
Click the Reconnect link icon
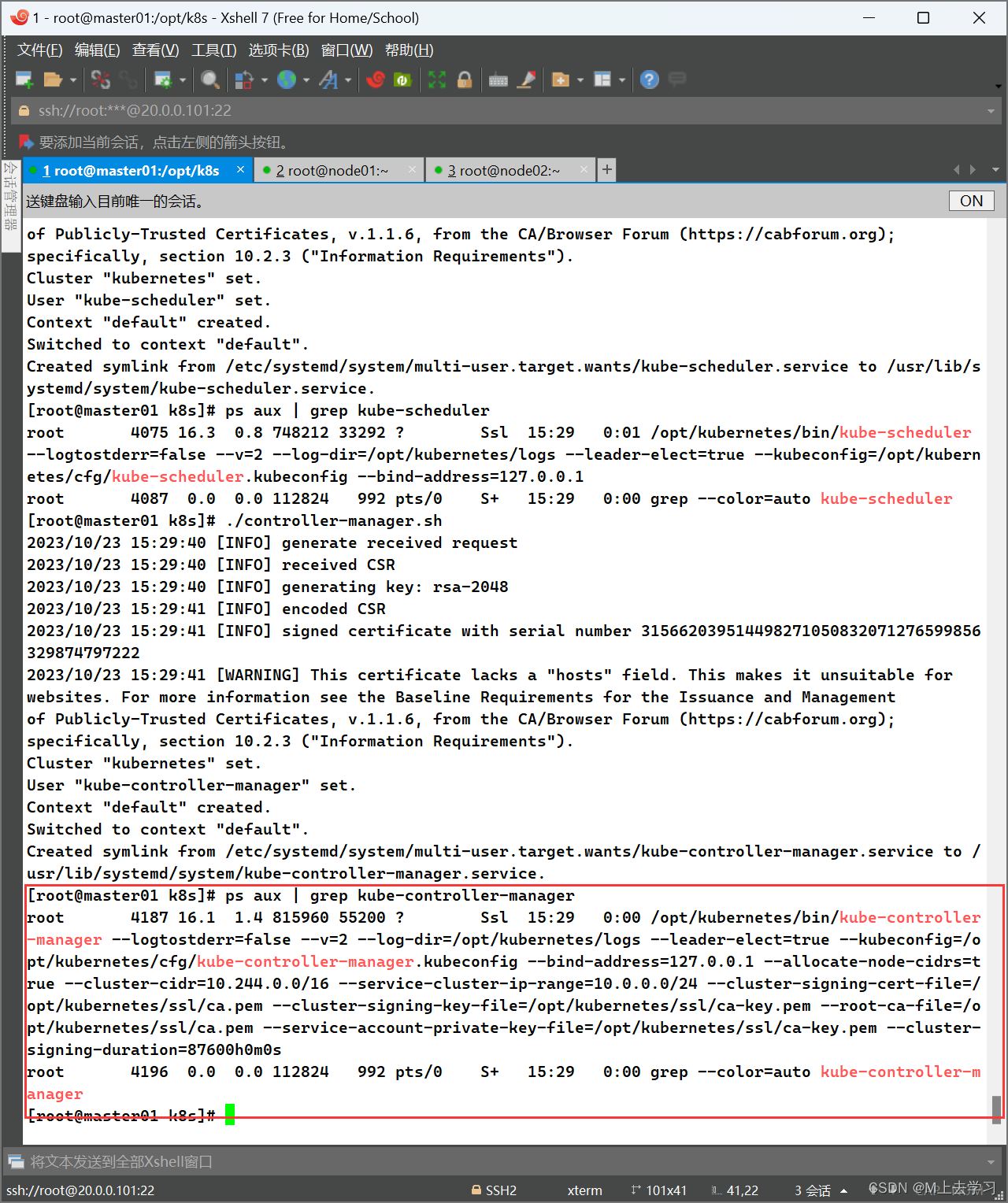128,80
